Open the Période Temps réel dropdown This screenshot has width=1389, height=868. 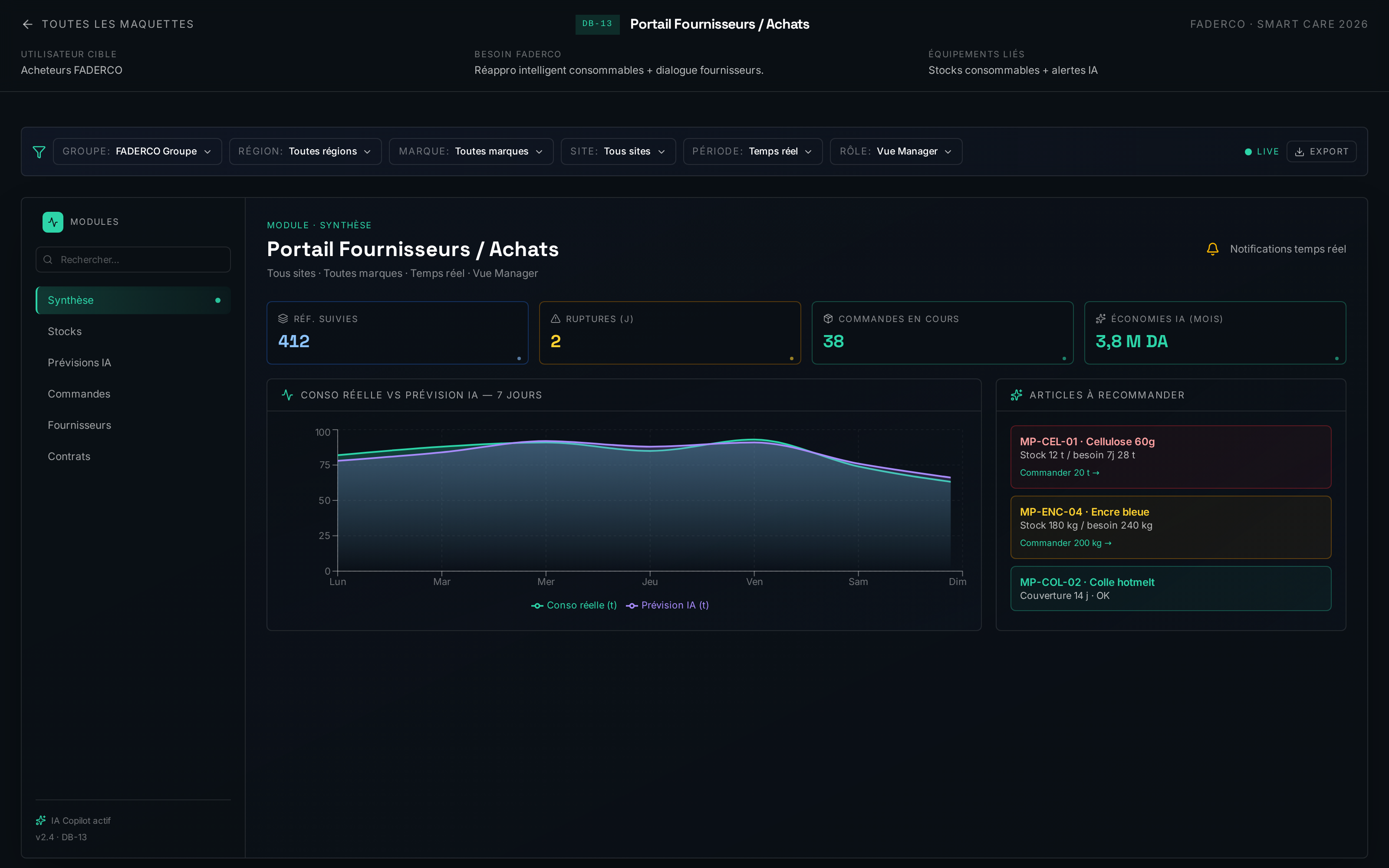[x=753, y=151]
